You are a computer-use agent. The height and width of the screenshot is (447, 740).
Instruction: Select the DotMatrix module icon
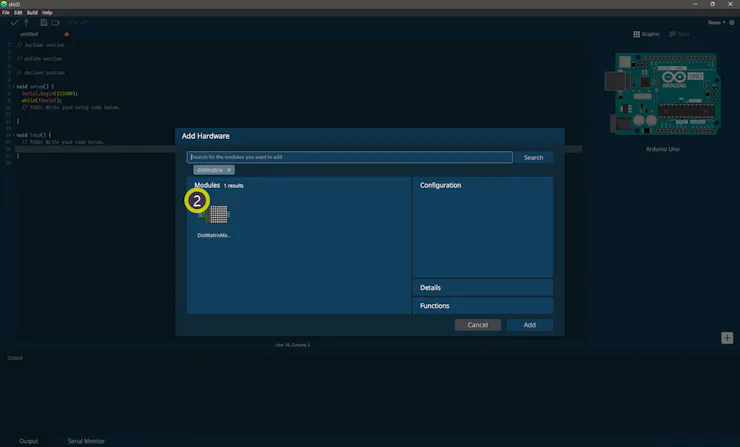214,215
